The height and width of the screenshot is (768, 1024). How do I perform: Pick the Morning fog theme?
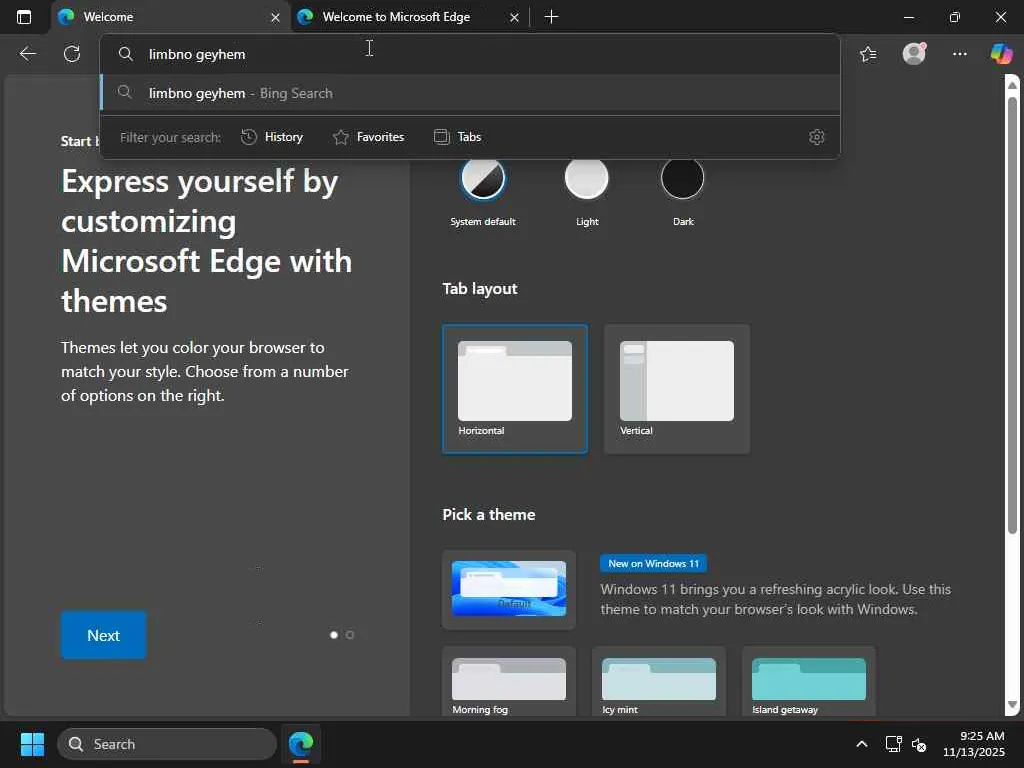[x=509, y=682]
